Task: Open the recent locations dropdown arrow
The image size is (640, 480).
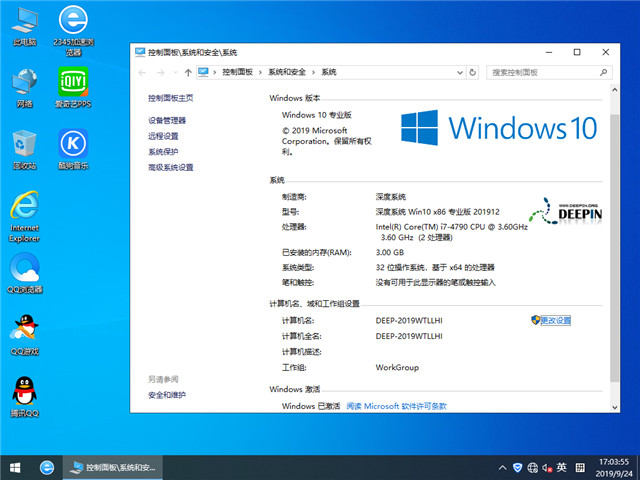Action: tap(175, 73)
